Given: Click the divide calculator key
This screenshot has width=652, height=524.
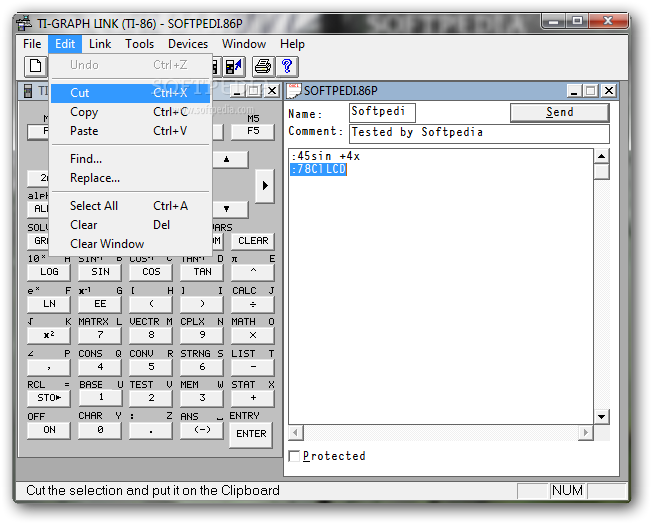Looking at the screenshot, I should click(x=253, y=304).
